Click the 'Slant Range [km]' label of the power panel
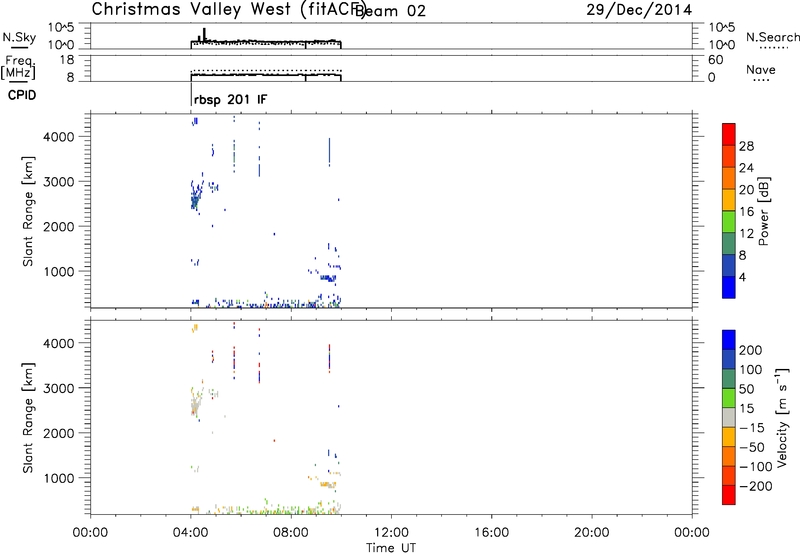This screenshot has width=800, height=554. [28, 211]
